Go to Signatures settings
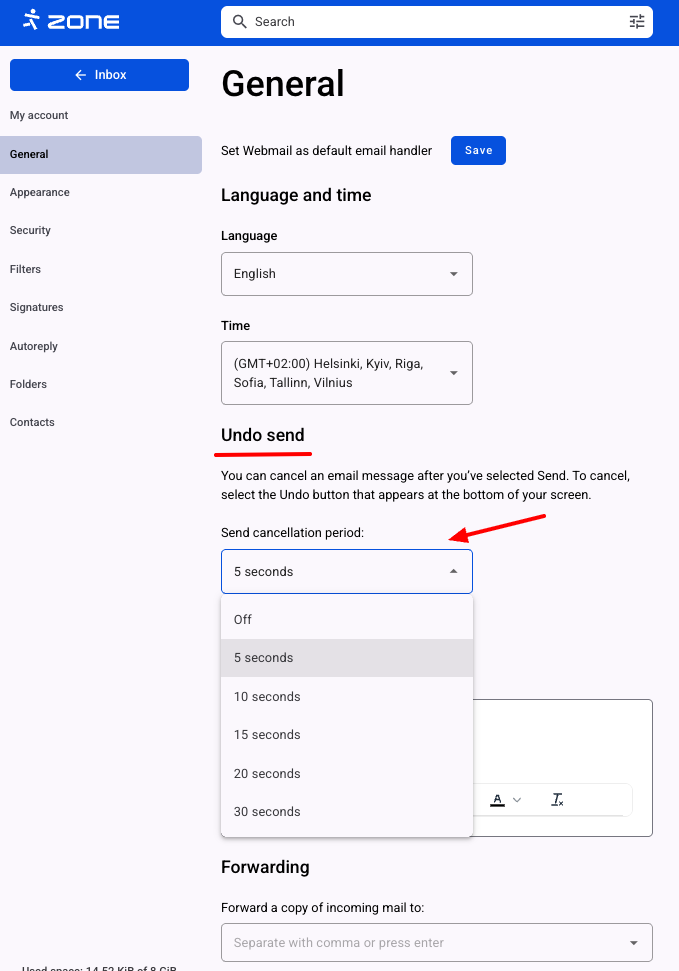Image resolution: width=679 pixels, height=971 pixels. coord(37,307)
